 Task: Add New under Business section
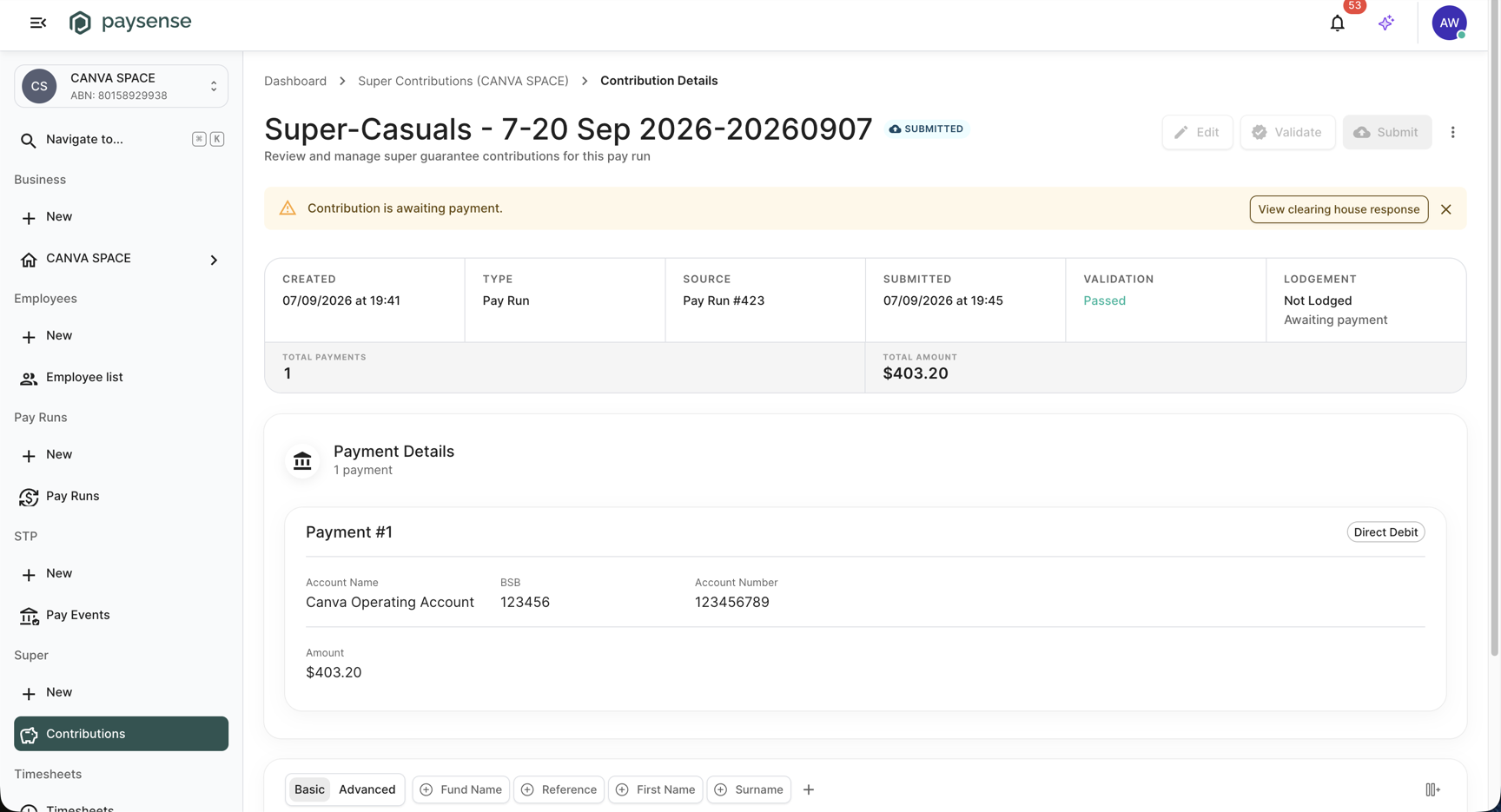click(121, 217)
